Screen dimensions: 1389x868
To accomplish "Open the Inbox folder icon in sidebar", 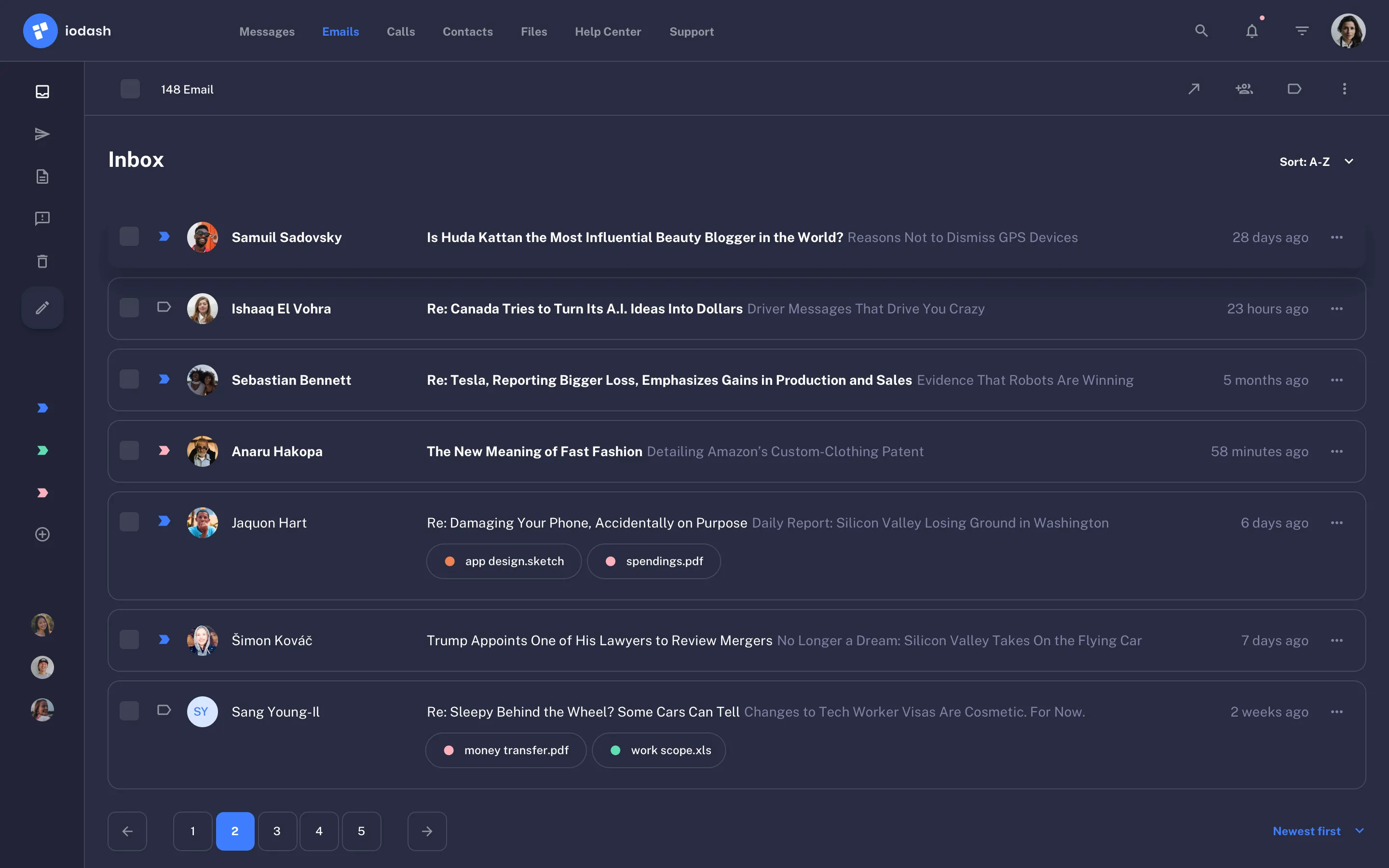I will click(42, 91).
